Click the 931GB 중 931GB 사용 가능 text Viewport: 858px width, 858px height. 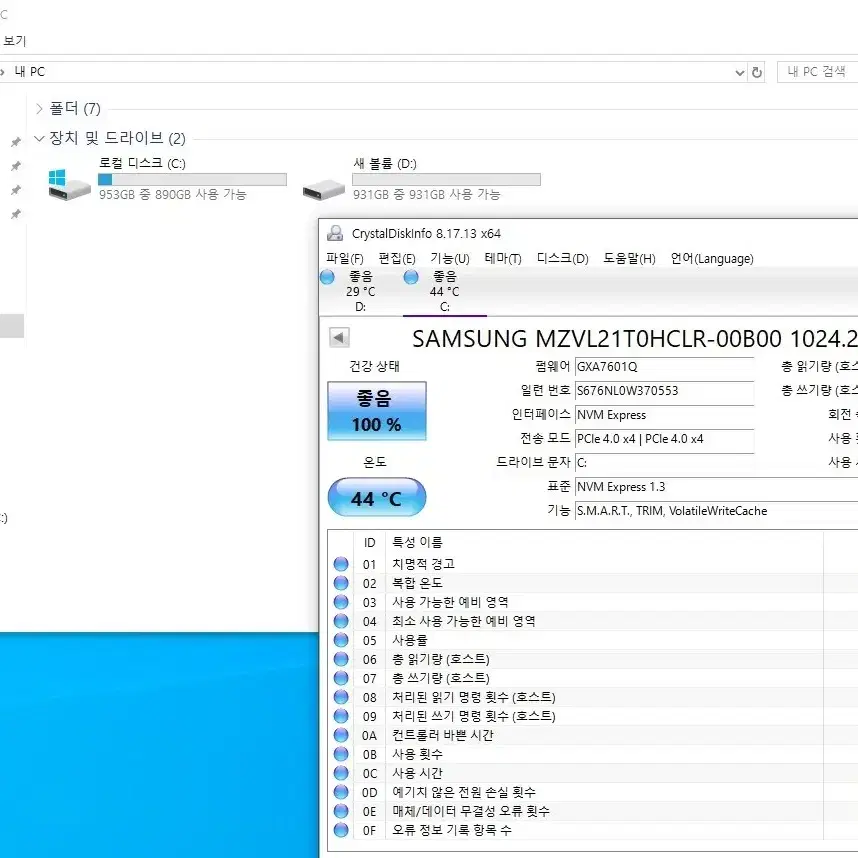(x=426, y=194)
